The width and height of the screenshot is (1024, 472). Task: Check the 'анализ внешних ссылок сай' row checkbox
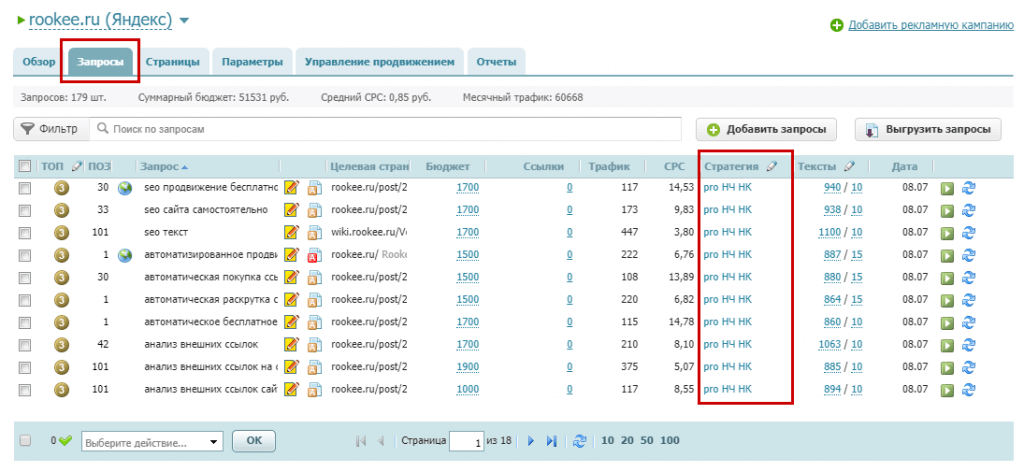tap(25, 390)
